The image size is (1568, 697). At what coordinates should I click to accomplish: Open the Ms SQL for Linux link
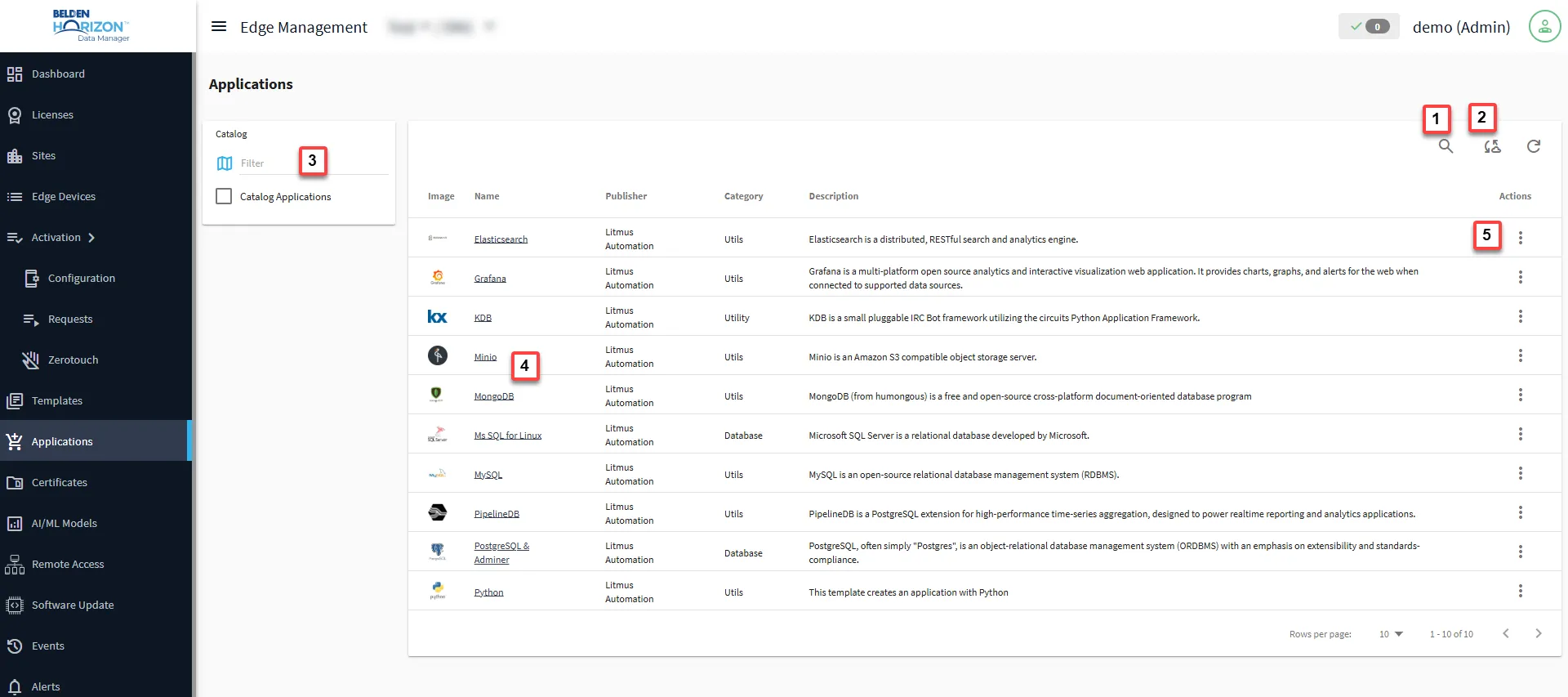pos(508,436)
